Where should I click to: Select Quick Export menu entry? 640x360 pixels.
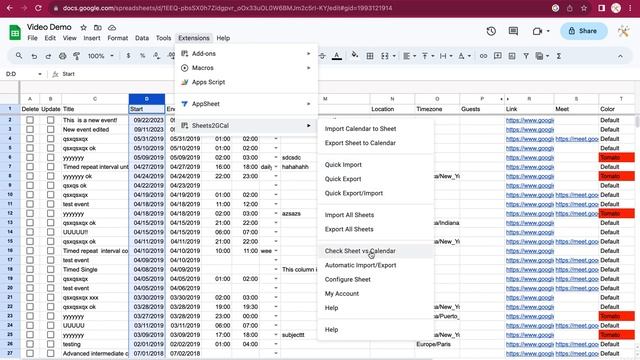[343, 179]
